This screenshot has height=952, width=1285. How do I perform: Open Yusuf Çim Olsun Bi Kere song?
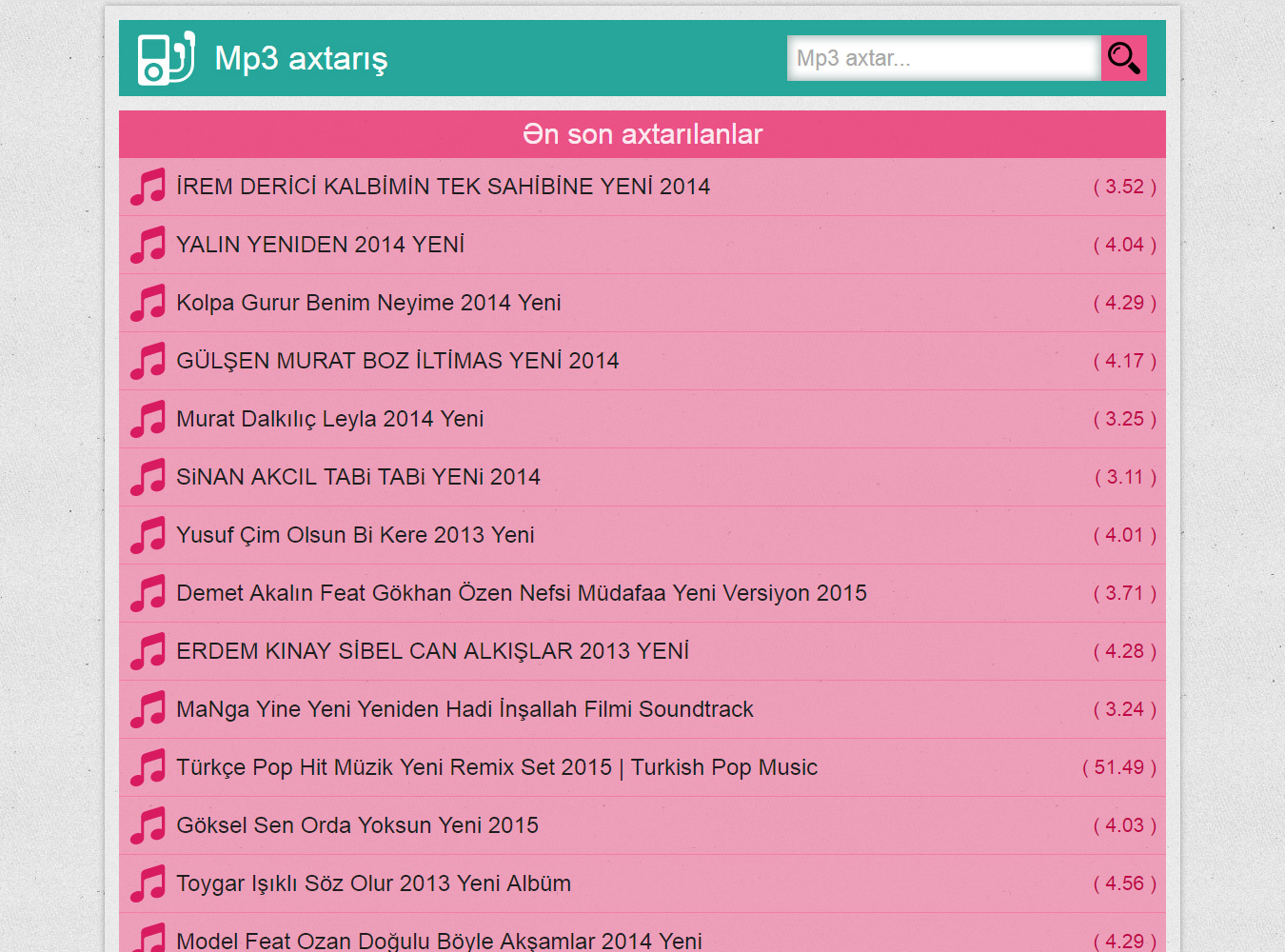[x=355, y=535]
